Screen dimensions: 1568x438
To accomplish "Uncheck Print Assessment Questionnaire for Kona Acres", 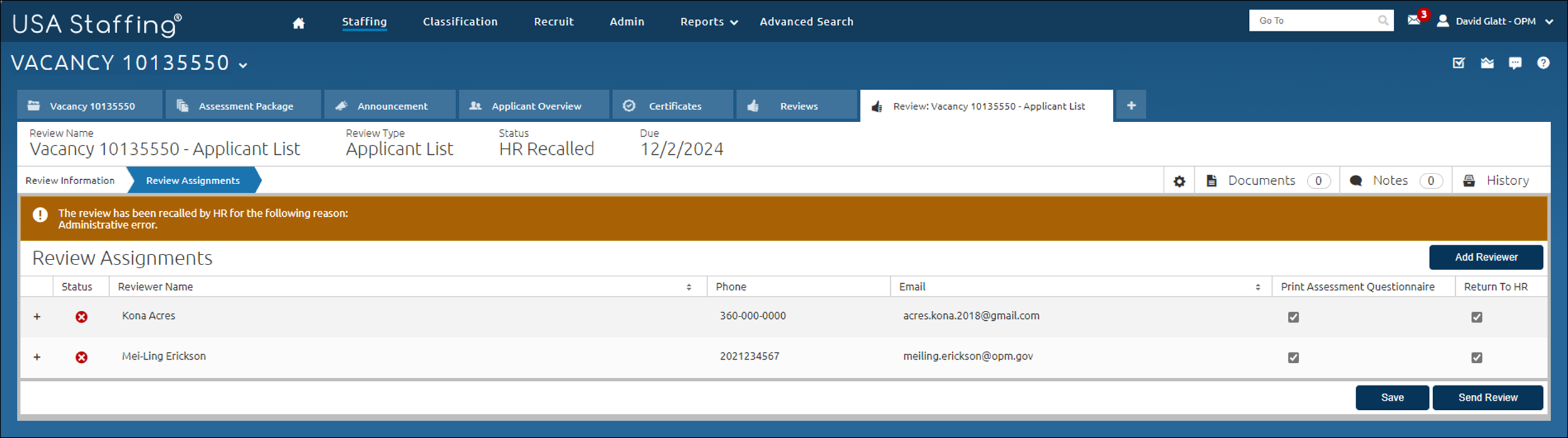I will point(1293,317).
